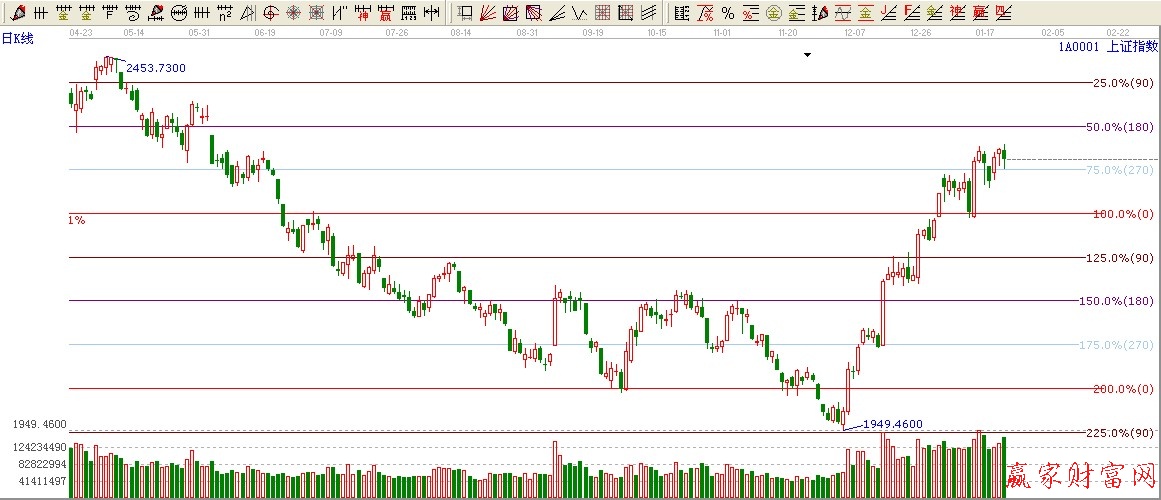Click the red 赢 toolbar icon
Viewport: 1161px width, 500px height.
(x=385, y=13)
